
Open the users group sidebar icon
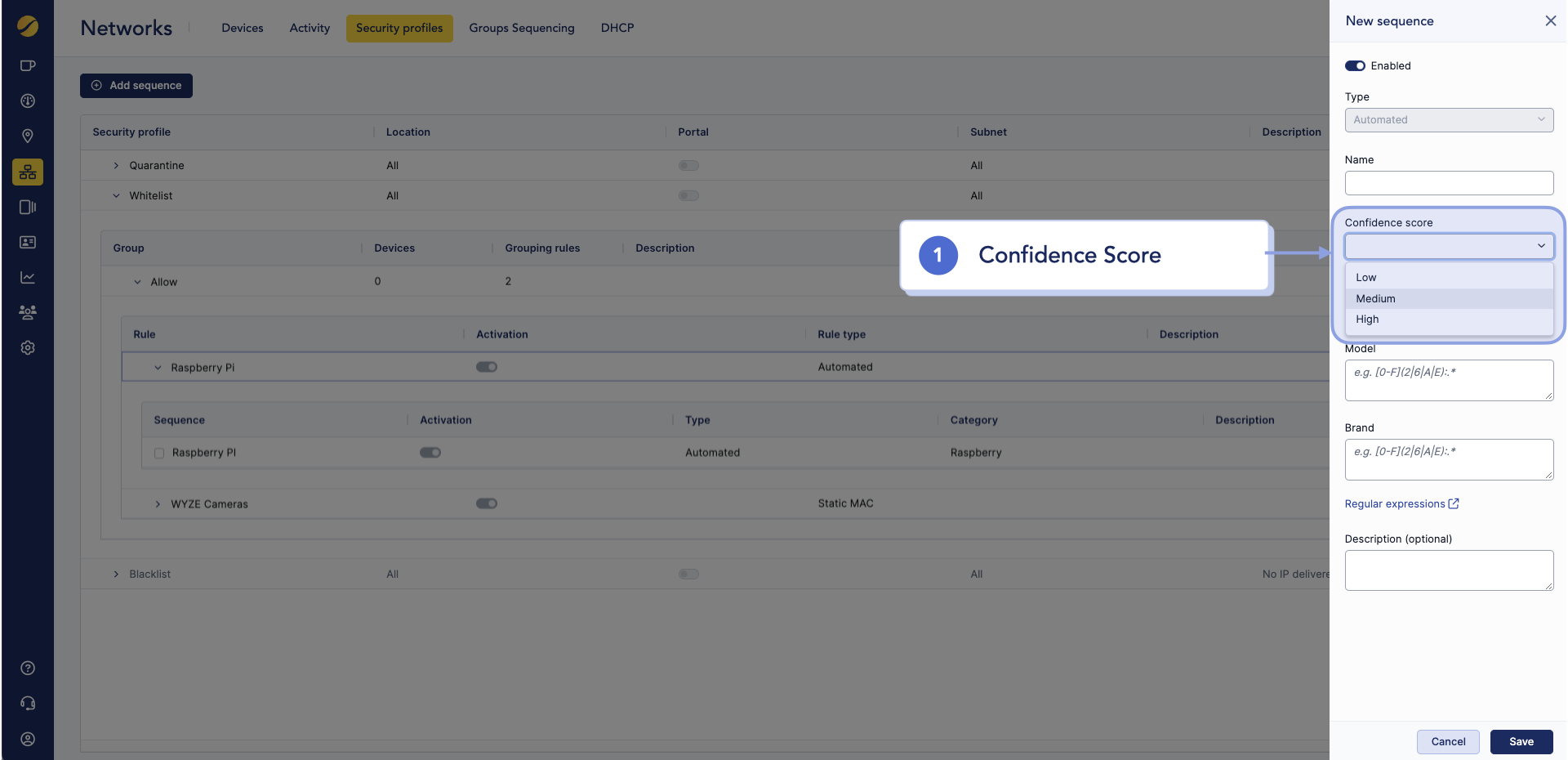click(x=28, y=312)
